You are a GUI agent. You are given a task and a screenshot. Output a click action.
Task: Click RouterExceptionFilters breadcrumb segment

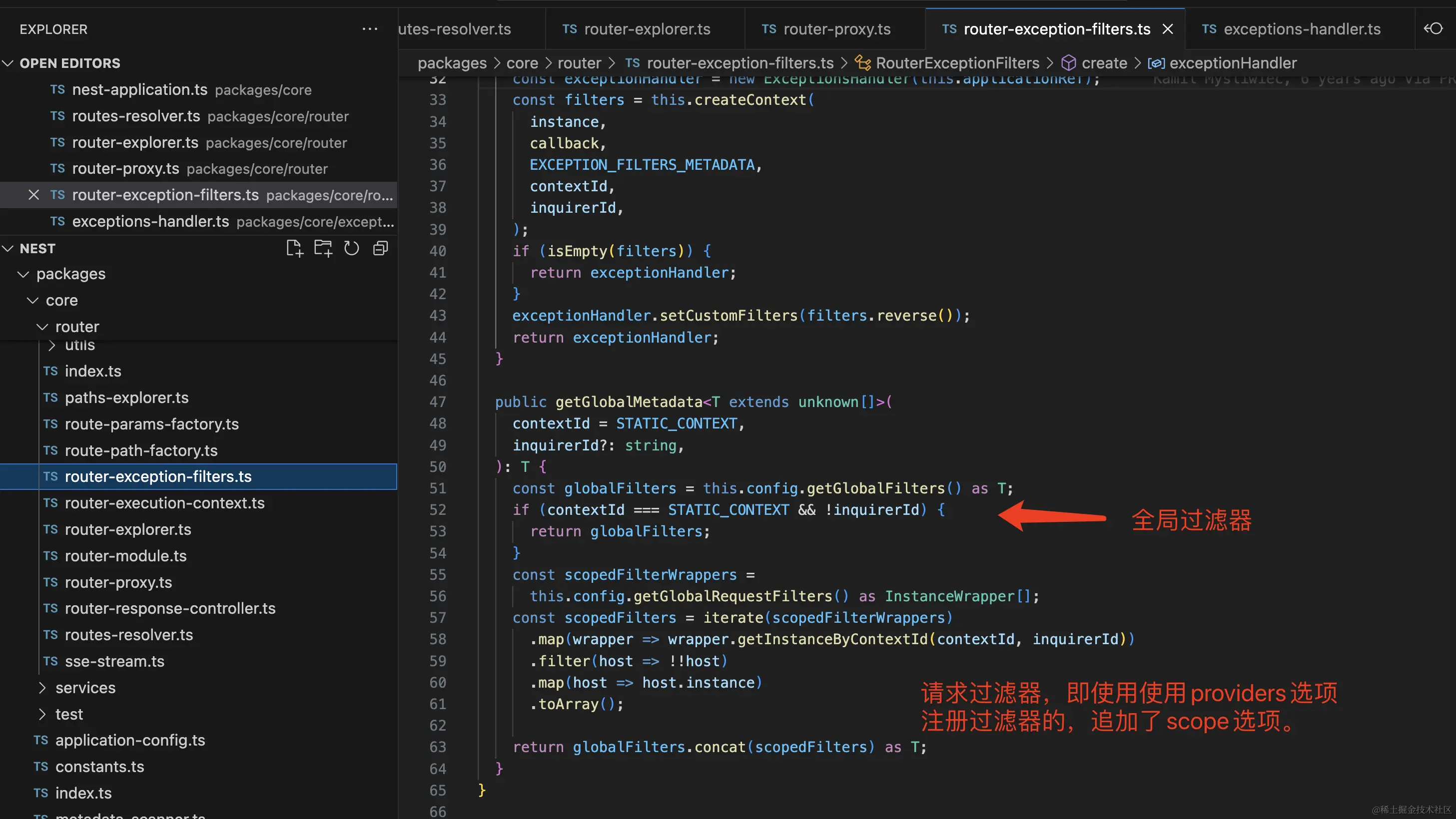click(x=957, y=63)
